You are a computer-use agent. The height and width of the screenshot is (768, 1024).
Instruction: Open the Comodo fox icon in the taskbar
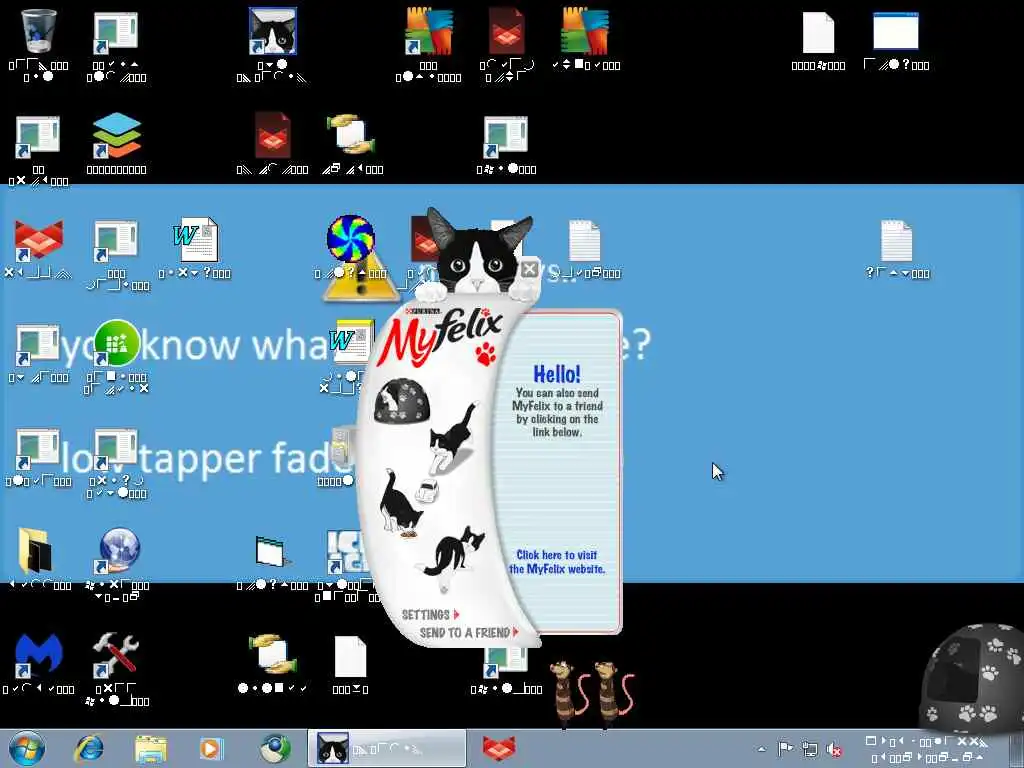point(499,748)
